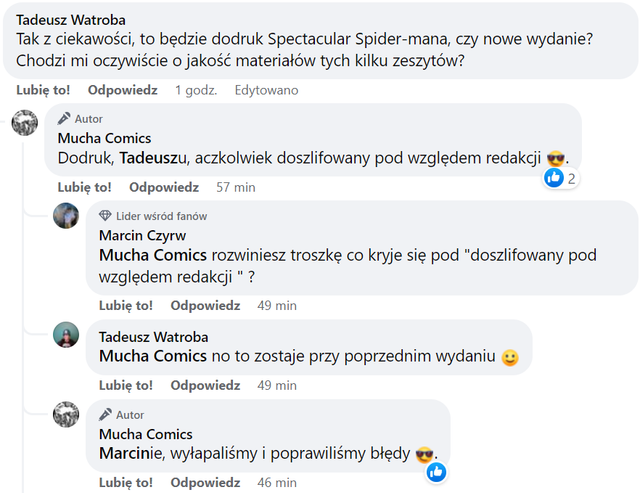Click Tadeusz Watroba's avatar in the reply thread
Image resolution: width=640 pixels, height=493 pixels.
pyautogui.click(x=66, y=335)
